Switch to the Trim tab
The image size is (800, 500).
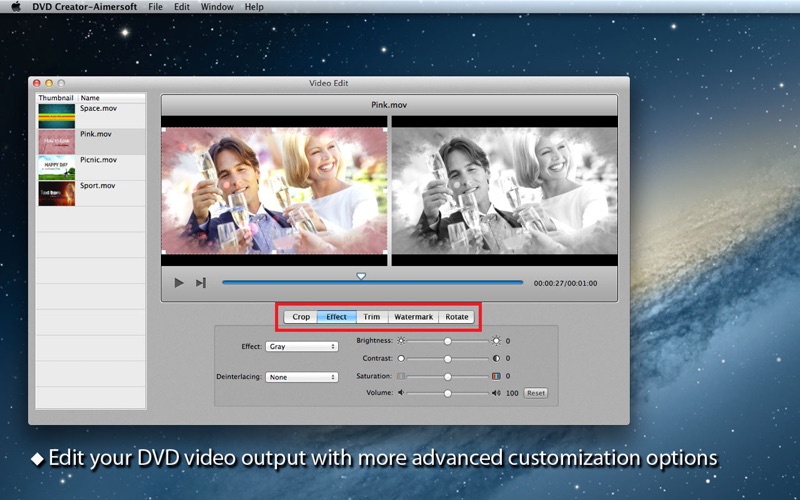tap(372, 317)
